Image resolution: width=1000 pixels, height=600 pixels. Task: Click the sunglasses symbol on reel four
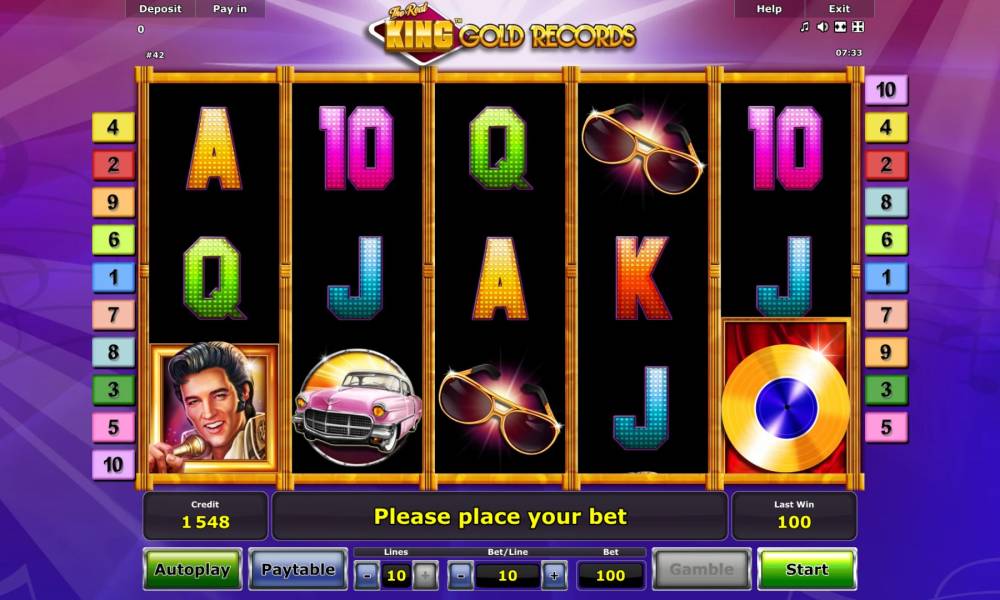(643, 149)
